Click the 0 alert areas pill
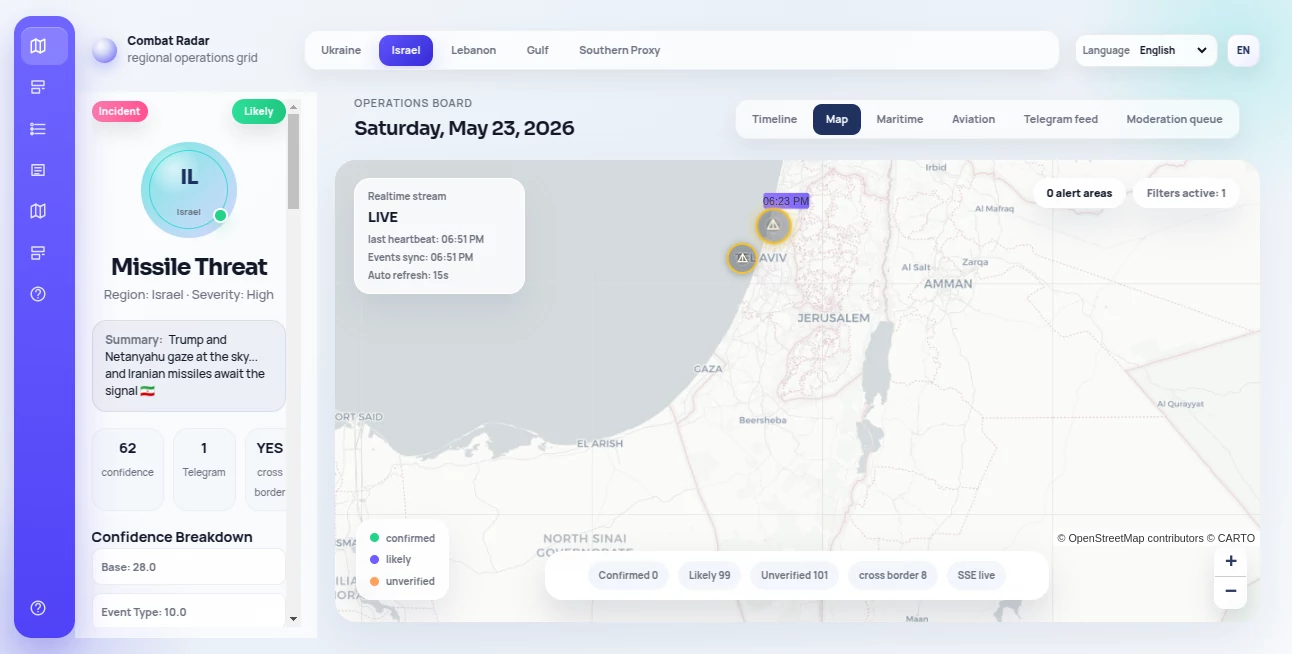 (1079, 193)
